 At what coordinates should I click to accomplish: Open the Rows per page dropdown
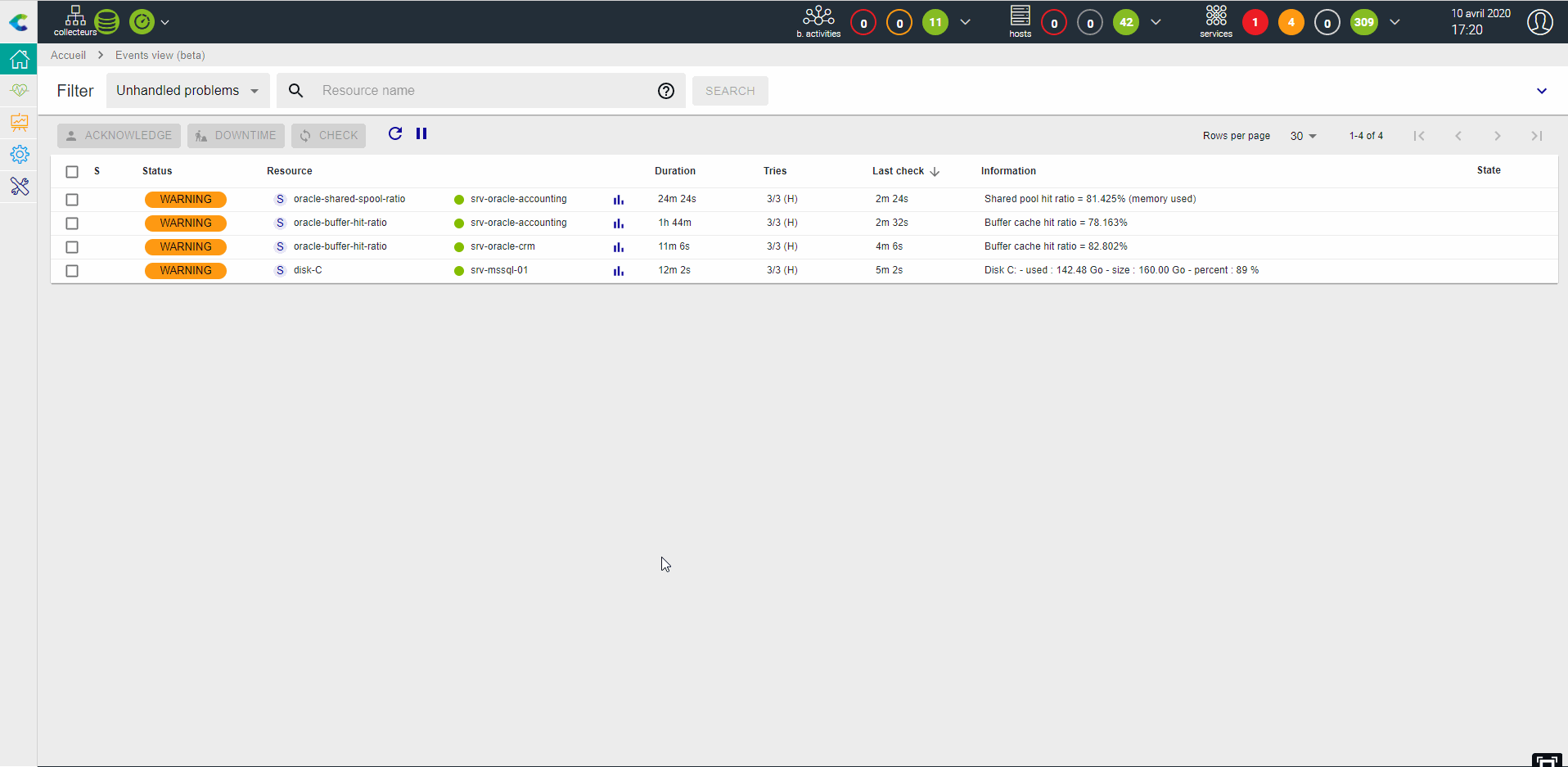point(1303,136)
